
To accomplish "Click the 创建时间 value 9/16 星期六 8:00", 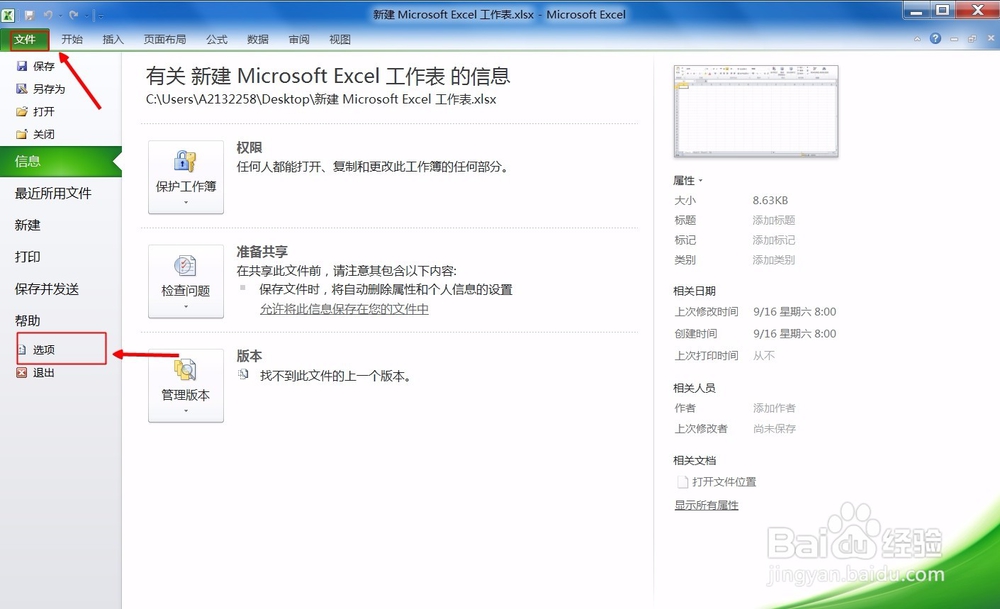I will tap(795, 334).
